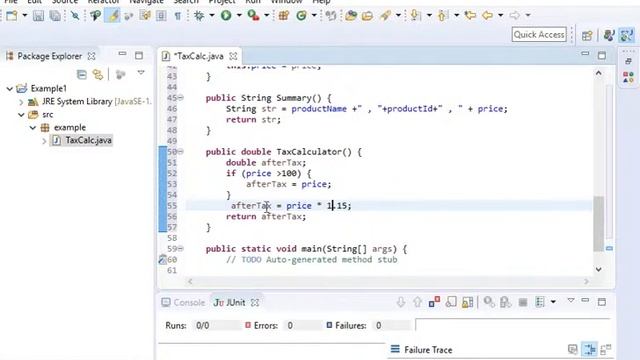Click the Open Type icon
The width and height of the screenshot is (640, 360).
351,16
